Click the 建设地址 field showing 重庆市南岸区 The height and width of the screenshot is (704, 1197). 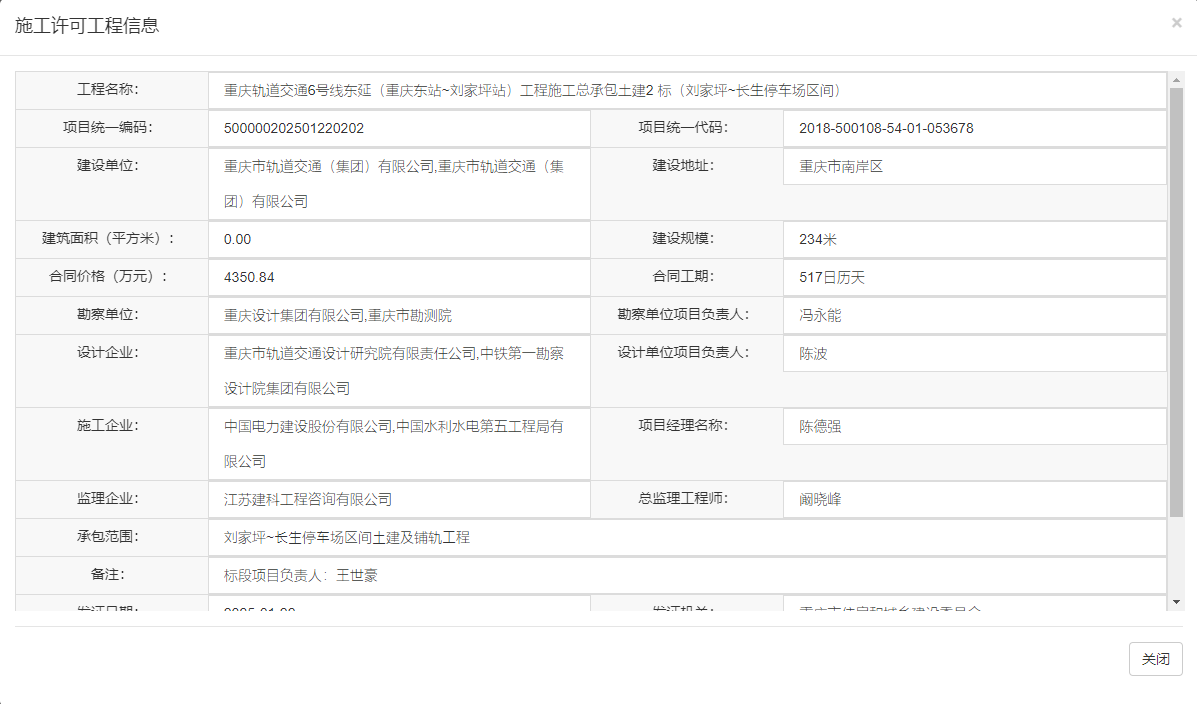(x=974, y=166)
